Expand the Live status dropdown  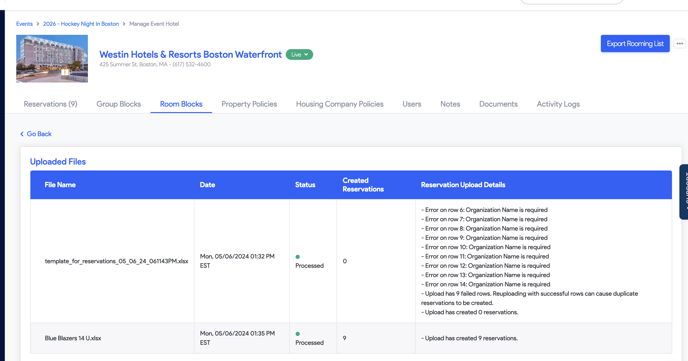point(299,54)
